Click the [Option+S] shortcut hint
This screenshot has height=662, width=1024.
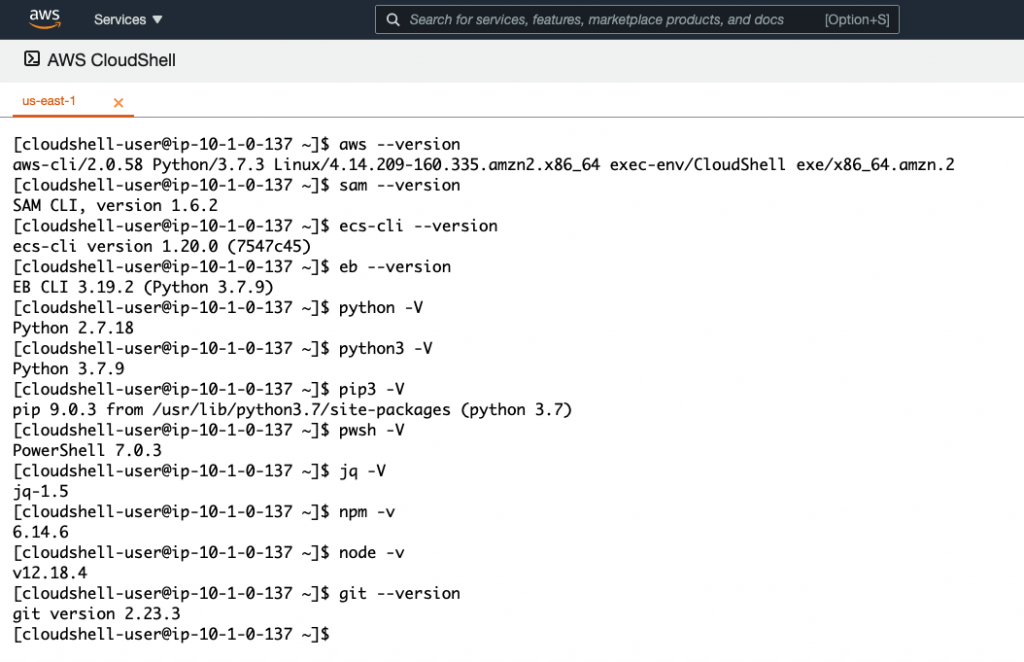click(x=857, y=20)
